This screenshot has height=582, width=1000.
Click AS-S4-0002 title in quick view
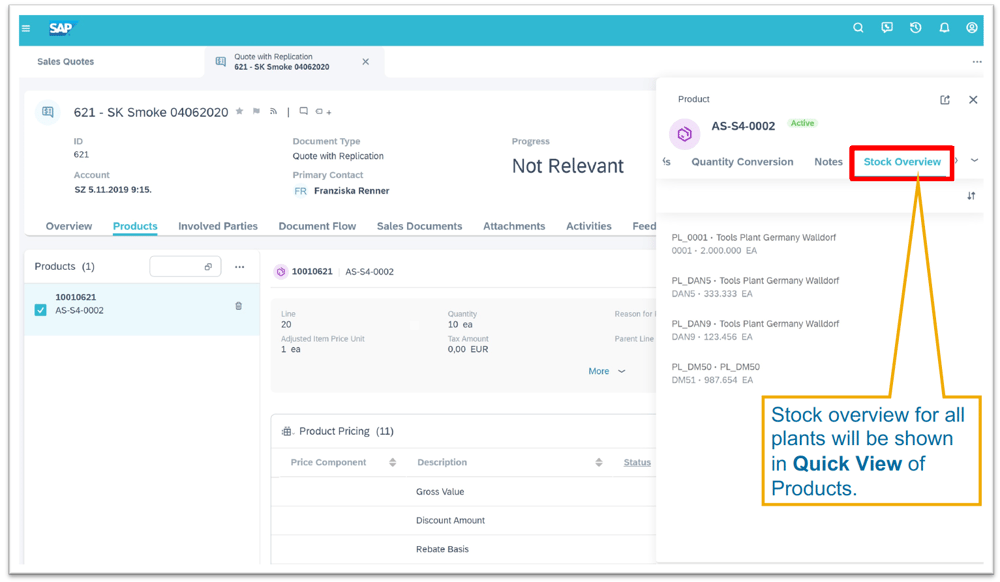pos(743,126)
